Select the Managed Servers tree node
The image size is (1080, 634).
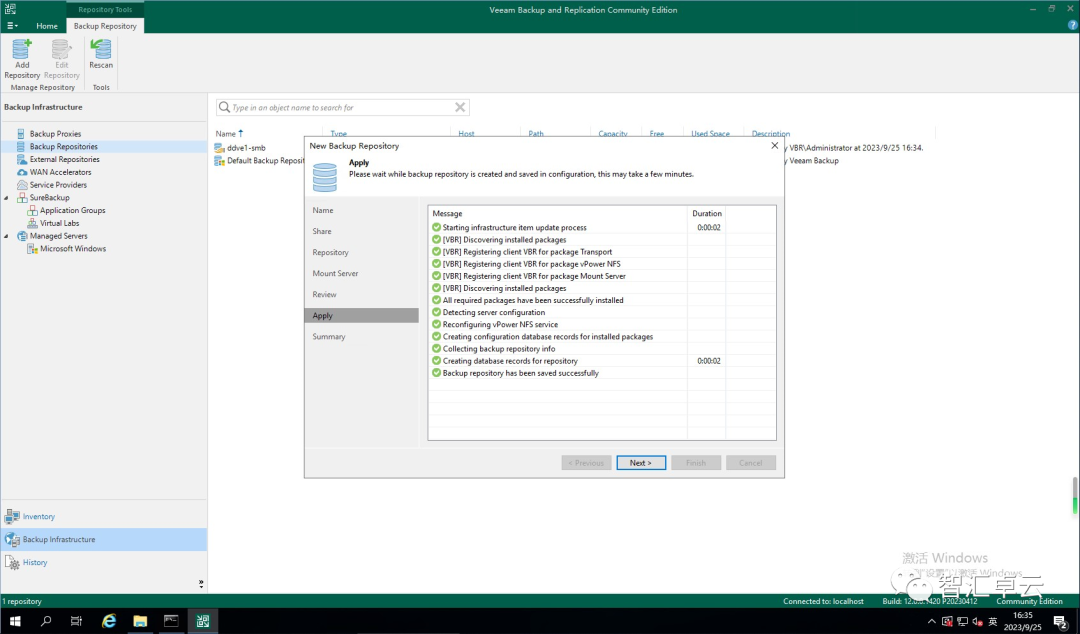[x=59, y=236]
